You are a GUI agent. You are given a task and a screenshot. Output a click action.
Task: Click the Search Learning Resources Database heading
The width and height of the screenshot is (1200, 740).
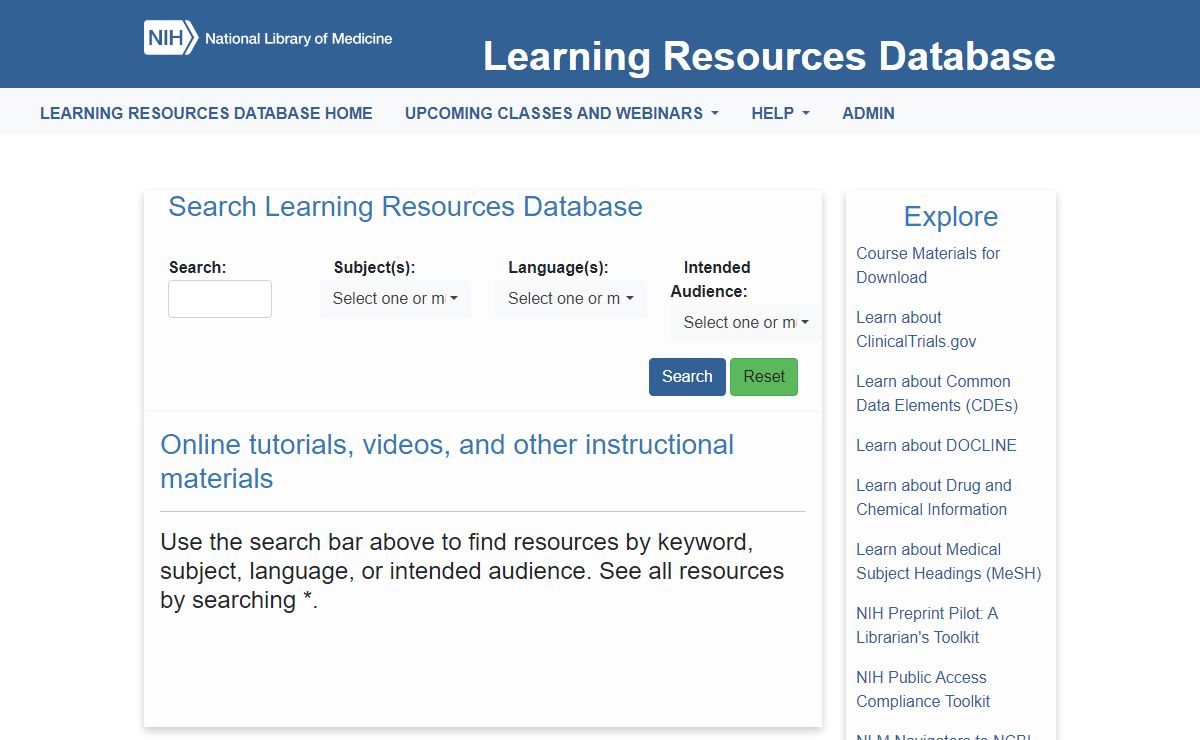(x=405, y=207)
